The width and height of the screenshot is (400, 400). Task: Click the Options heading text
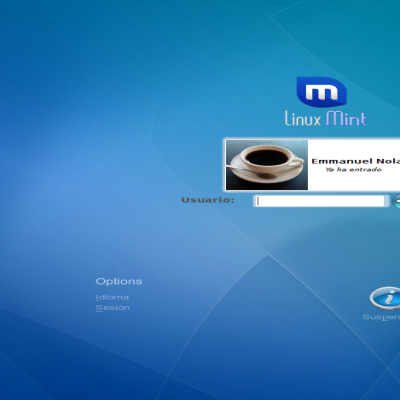[x=119, y=281]
